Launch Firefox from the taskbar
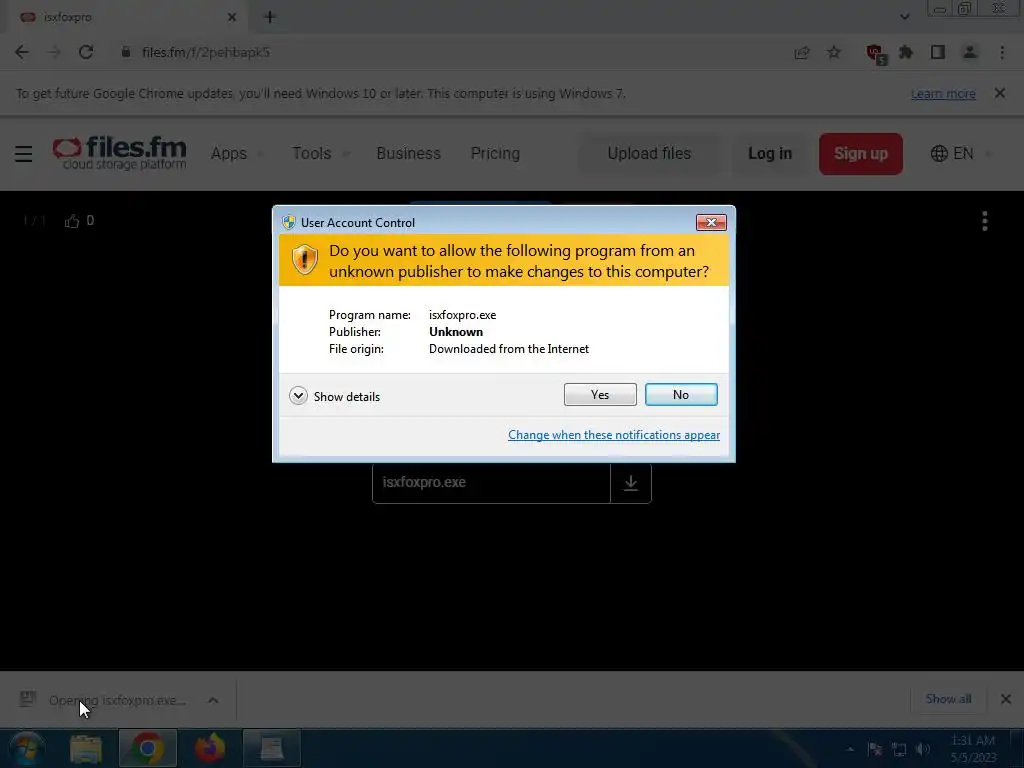1024x768 pixels. point(210,748)
